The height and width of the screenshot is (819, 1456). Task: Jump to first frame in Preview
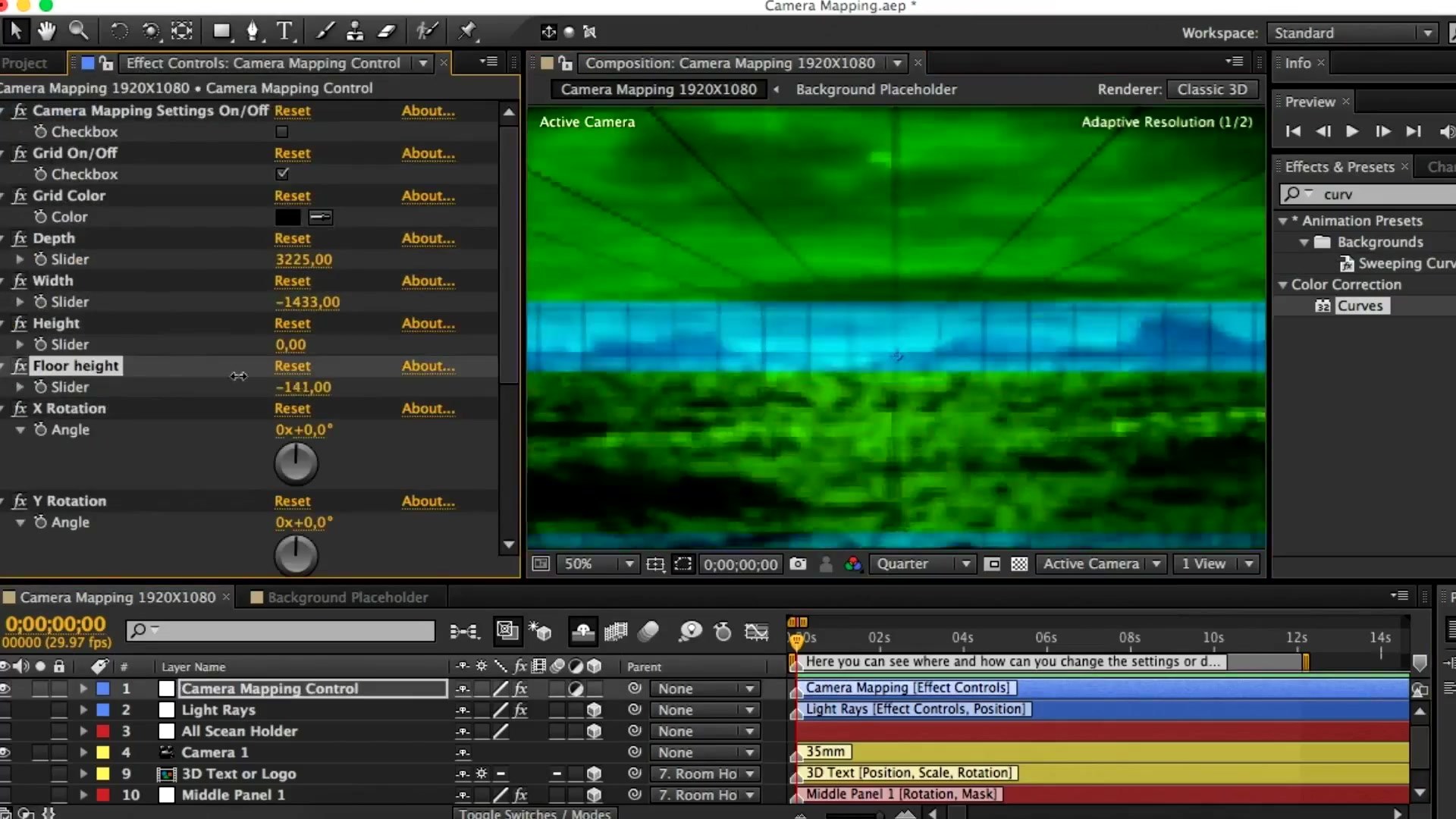1293,131
